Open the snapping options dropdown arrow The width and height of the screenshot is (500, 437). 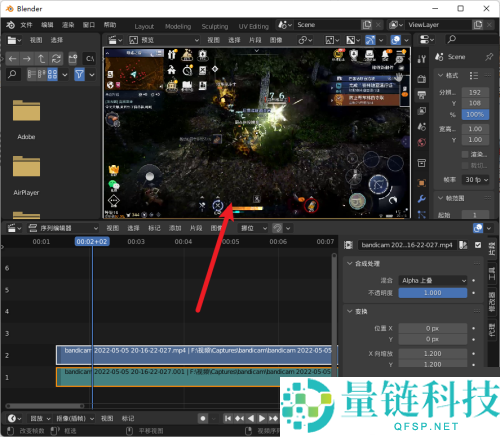[288, 228]
